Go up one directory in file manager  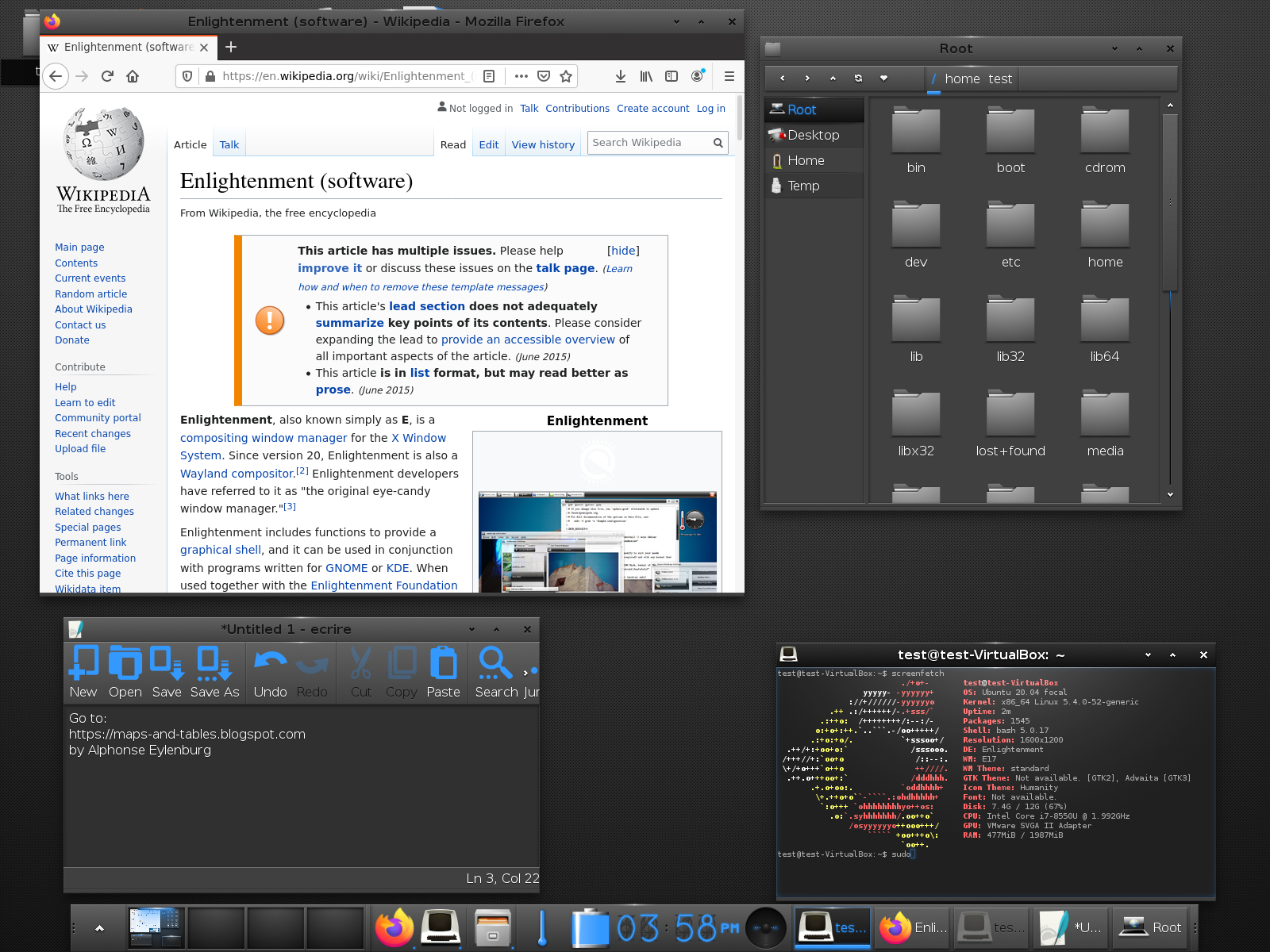833,79
